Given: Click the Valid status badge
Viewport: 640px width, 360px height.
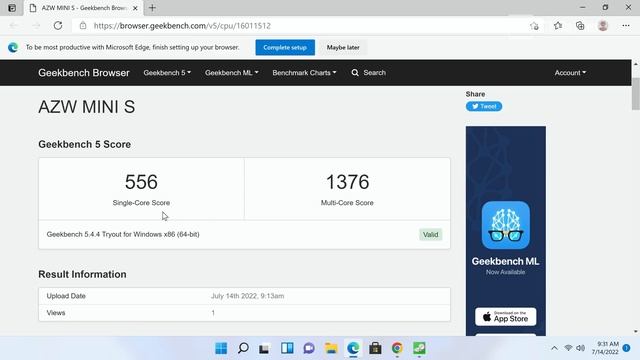Looking at the screenshot, I should click(x=430, y=235).
